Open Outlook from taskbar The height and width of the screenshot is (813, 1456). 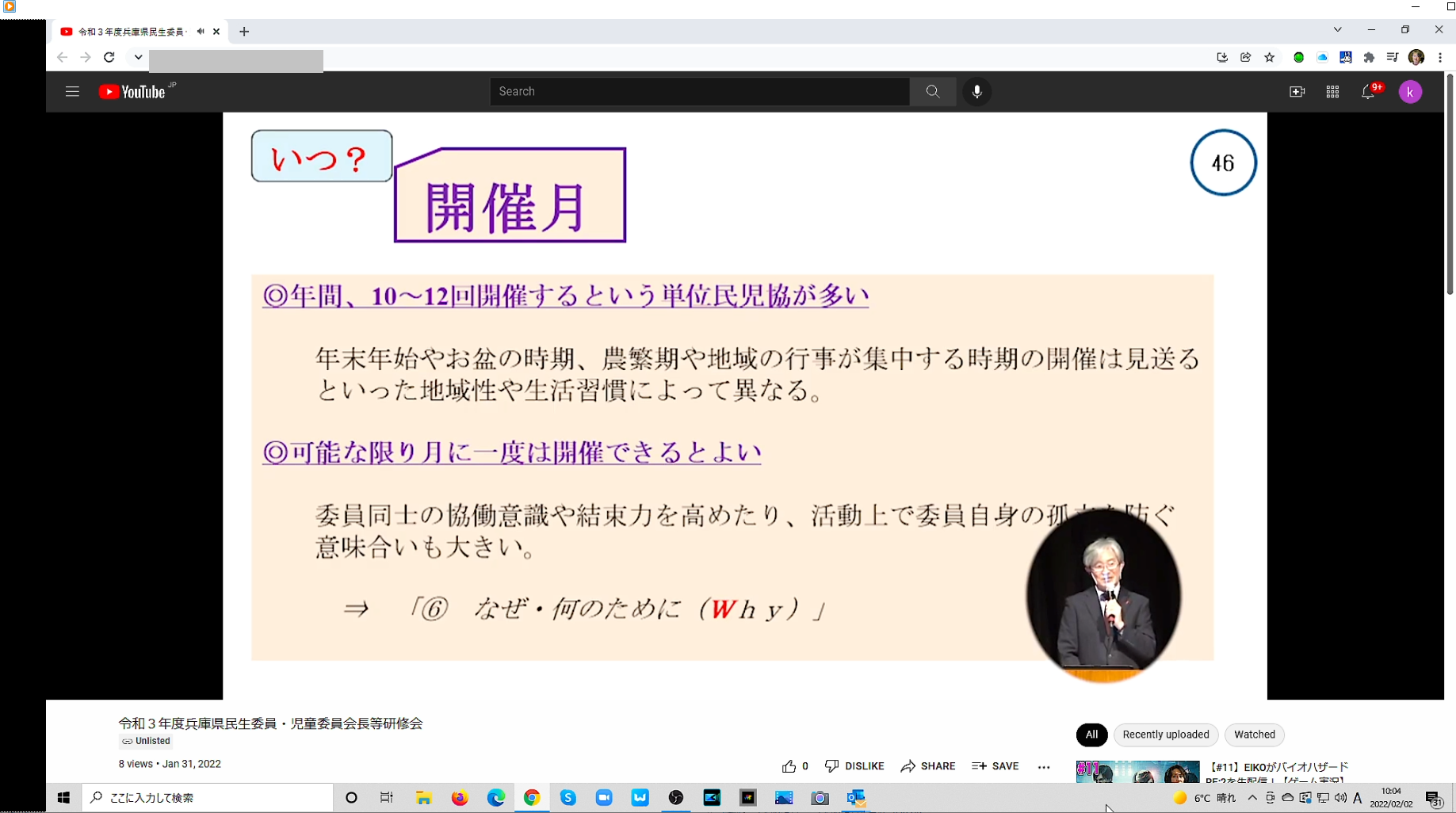click(856, 798)
